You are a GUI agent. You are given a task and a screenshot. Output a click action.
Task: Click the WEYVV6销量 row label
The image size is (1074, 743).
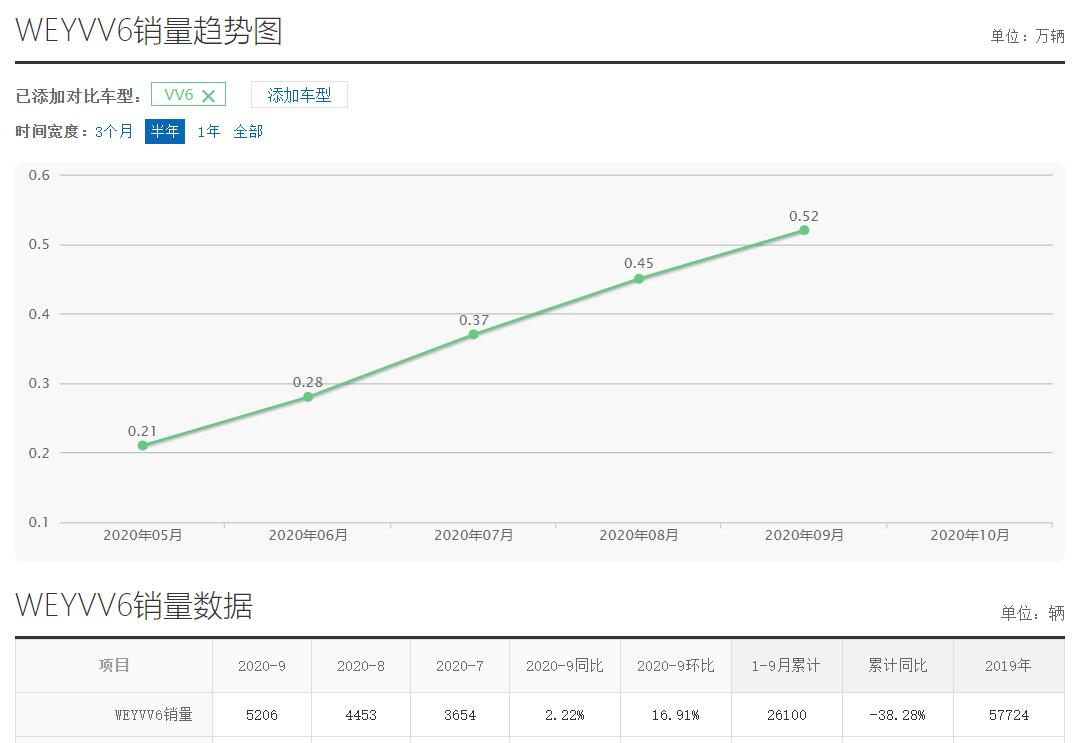153,715
